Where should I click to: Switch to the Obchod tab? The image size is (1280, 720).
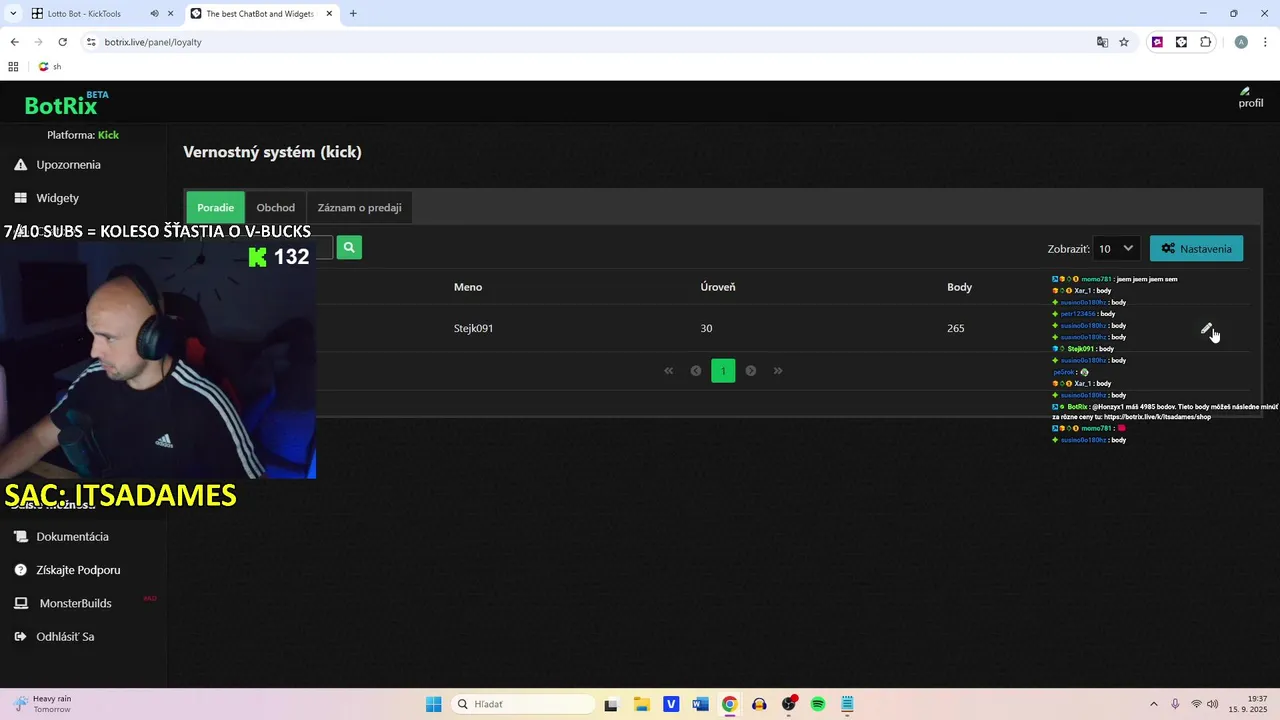(275, 207)
